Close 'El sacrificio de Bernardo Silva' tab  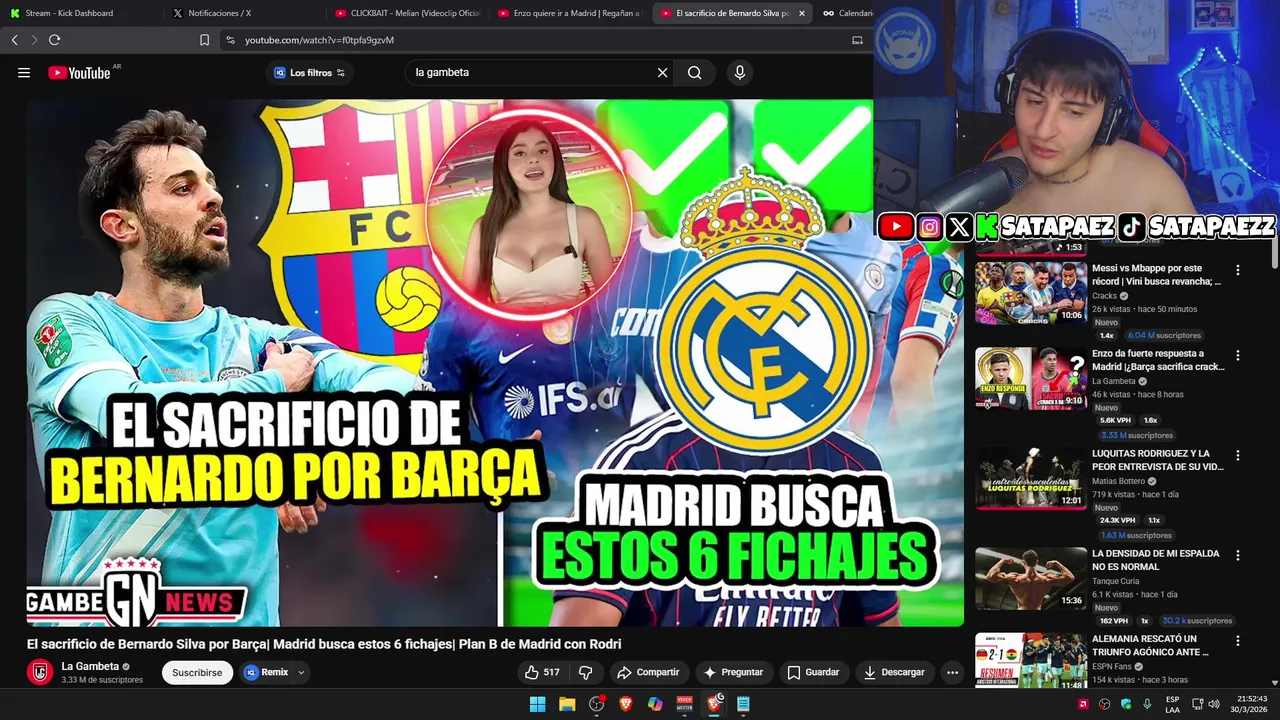pyautogui.click(x=801, y=13)
